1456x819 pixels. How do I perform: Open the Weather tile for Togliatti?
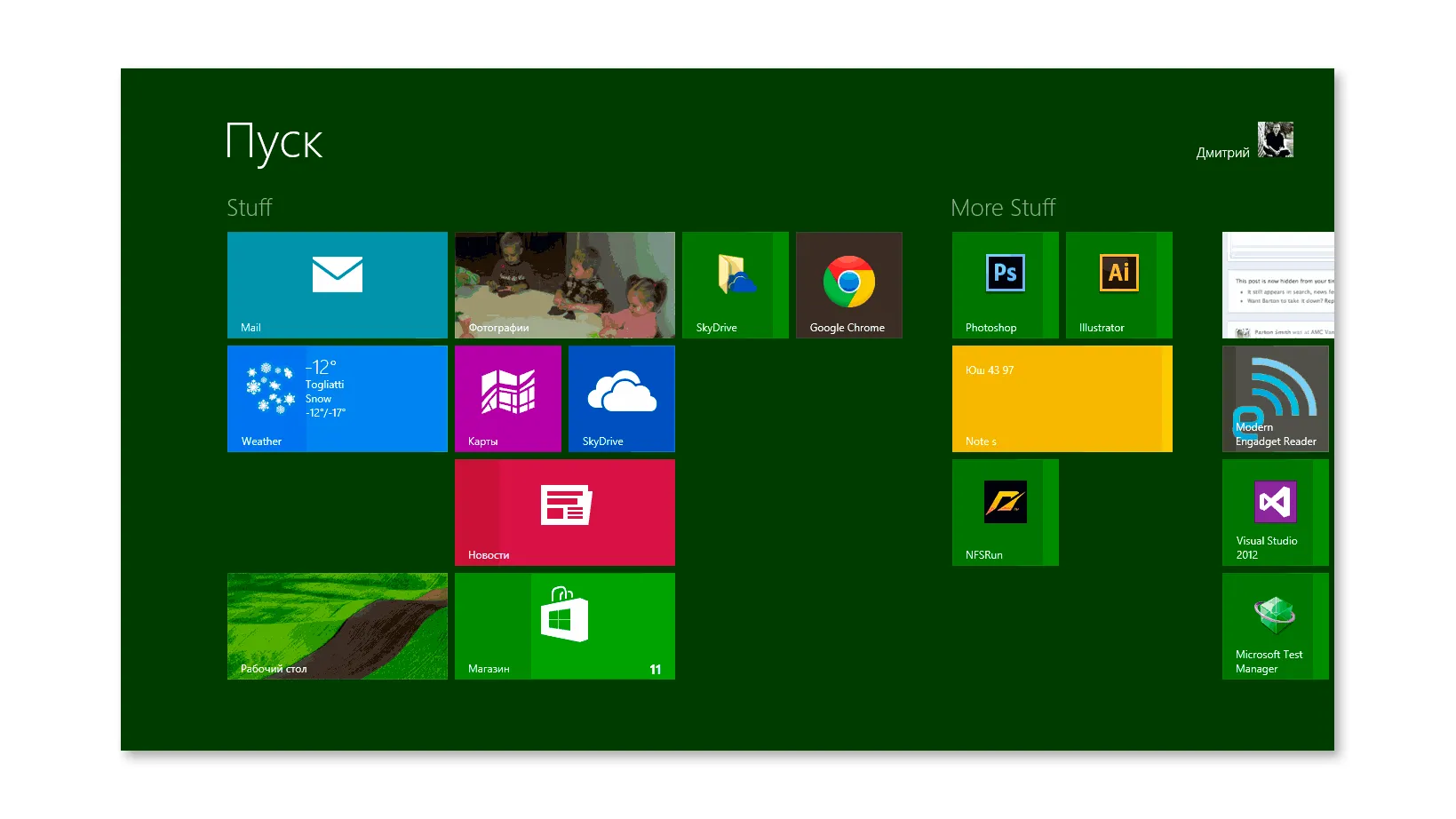coord(337,398)
